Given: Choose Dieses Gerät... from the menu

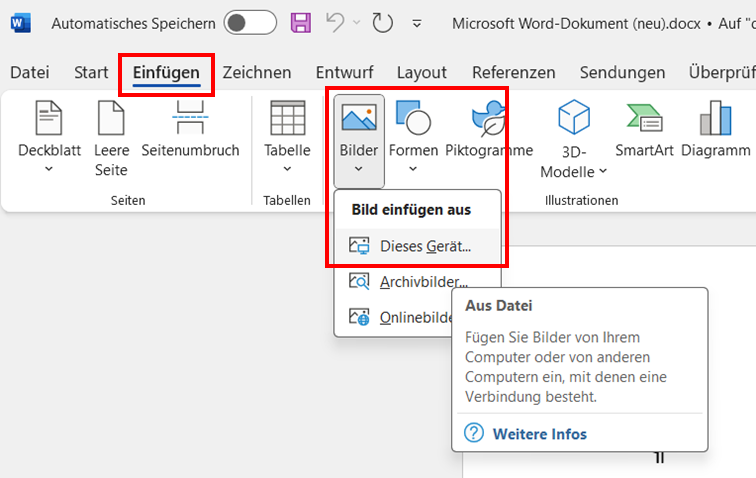Looking at the screenshot, I should pos(418,246).
